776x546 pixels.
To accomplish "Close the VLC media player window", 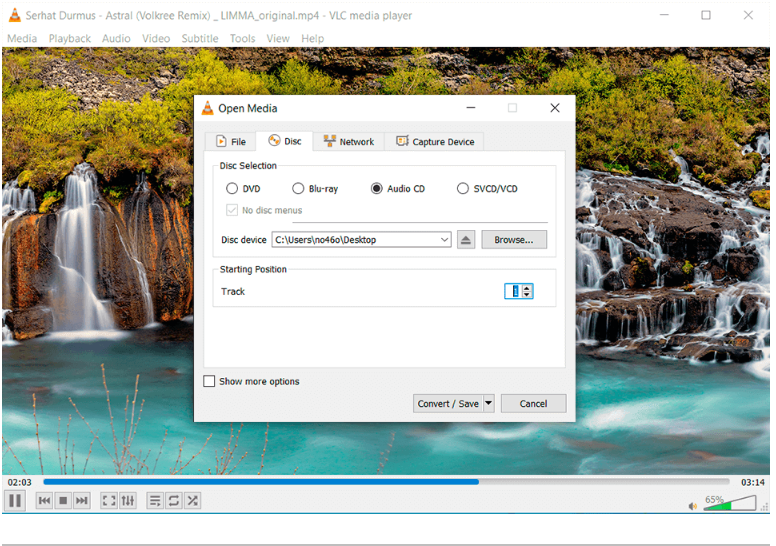I will [748, 15].
